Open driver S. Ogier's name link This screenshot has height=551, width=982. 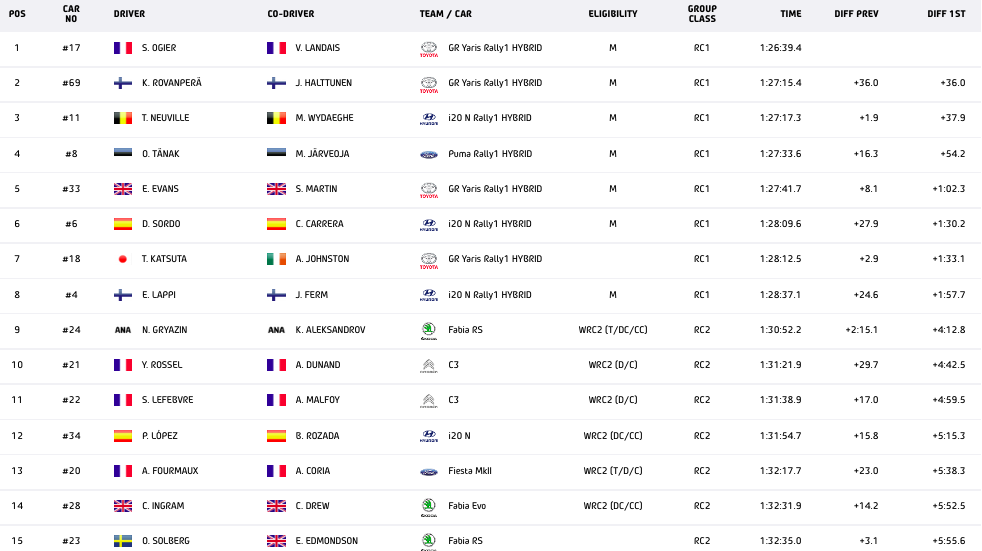[159, 48]
